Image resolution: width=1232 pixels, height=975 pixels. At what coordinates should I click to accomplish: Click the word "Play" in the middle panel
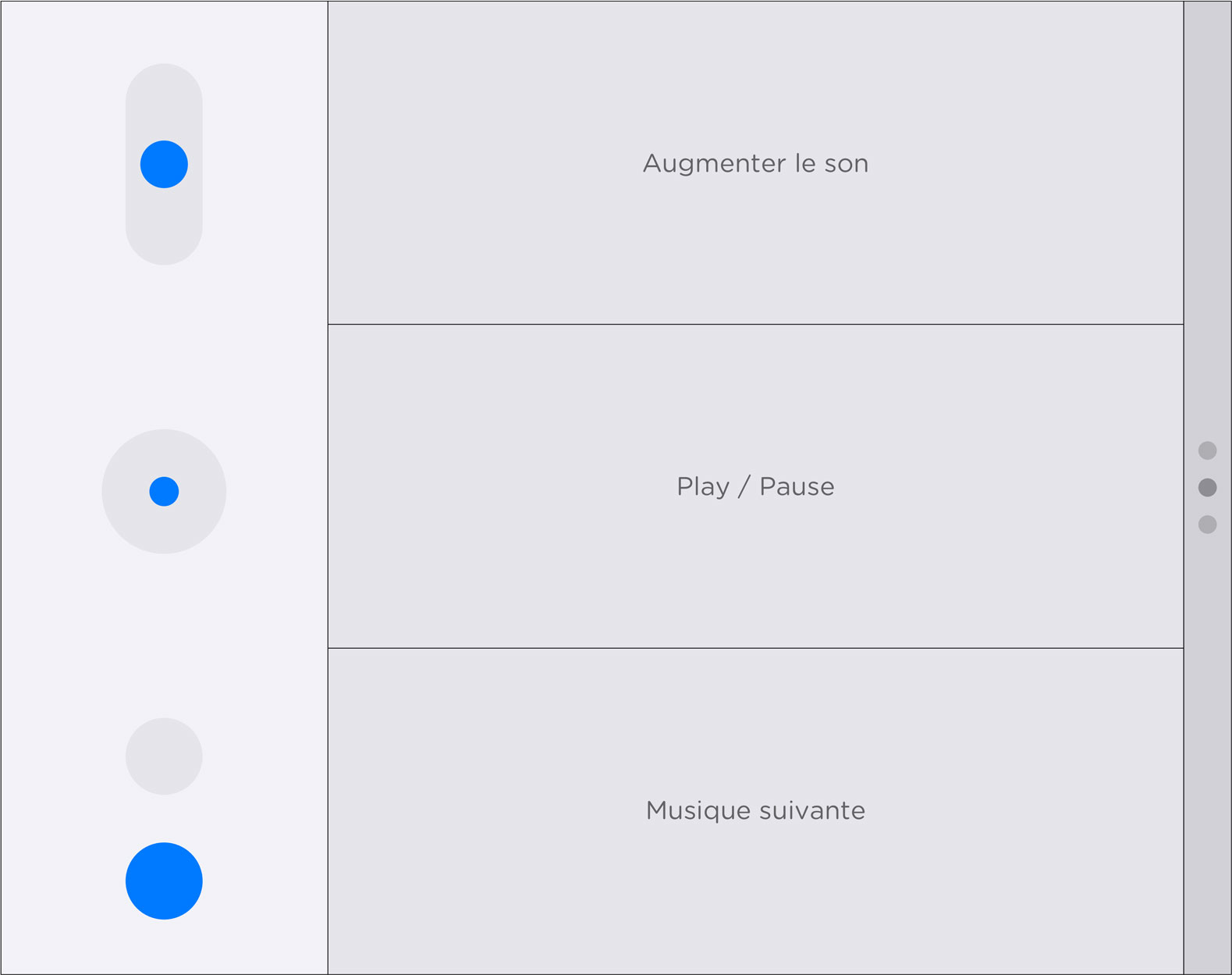(703, 487)
